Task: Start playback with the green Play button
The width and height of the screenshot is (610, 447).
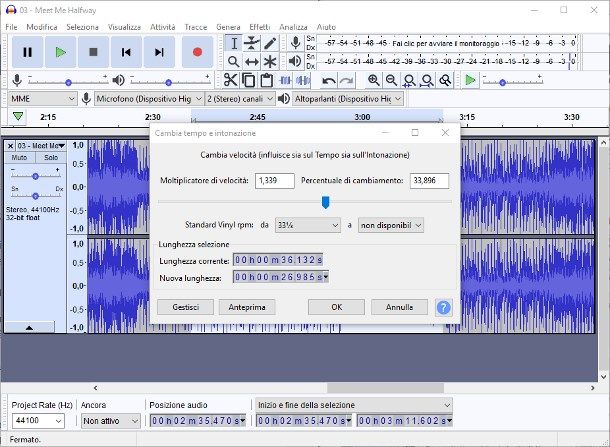Action: [60, 52]
